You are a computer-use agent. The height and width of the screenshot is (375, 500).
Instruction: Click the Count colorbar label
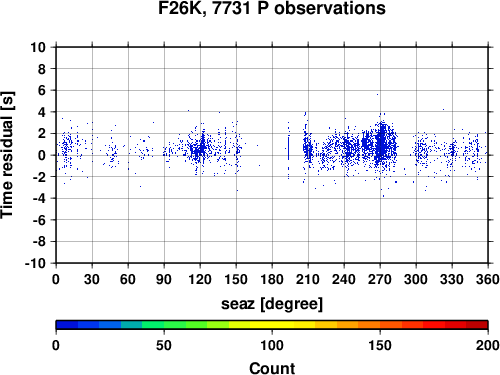pos(272,368)
